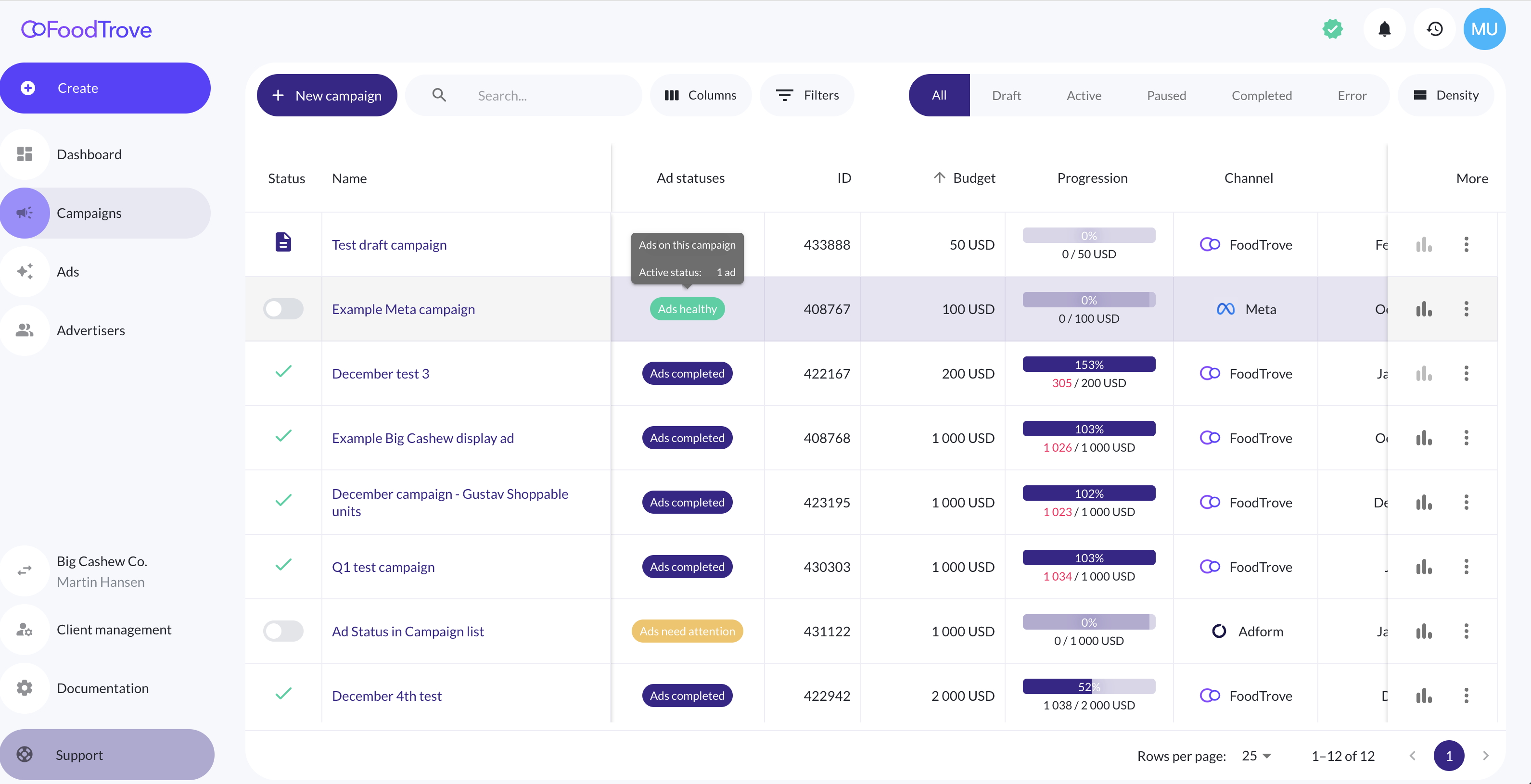Open the December 4th test campaign link
1531x784 pixels.
pyautogui.click(x=386, y=695)
